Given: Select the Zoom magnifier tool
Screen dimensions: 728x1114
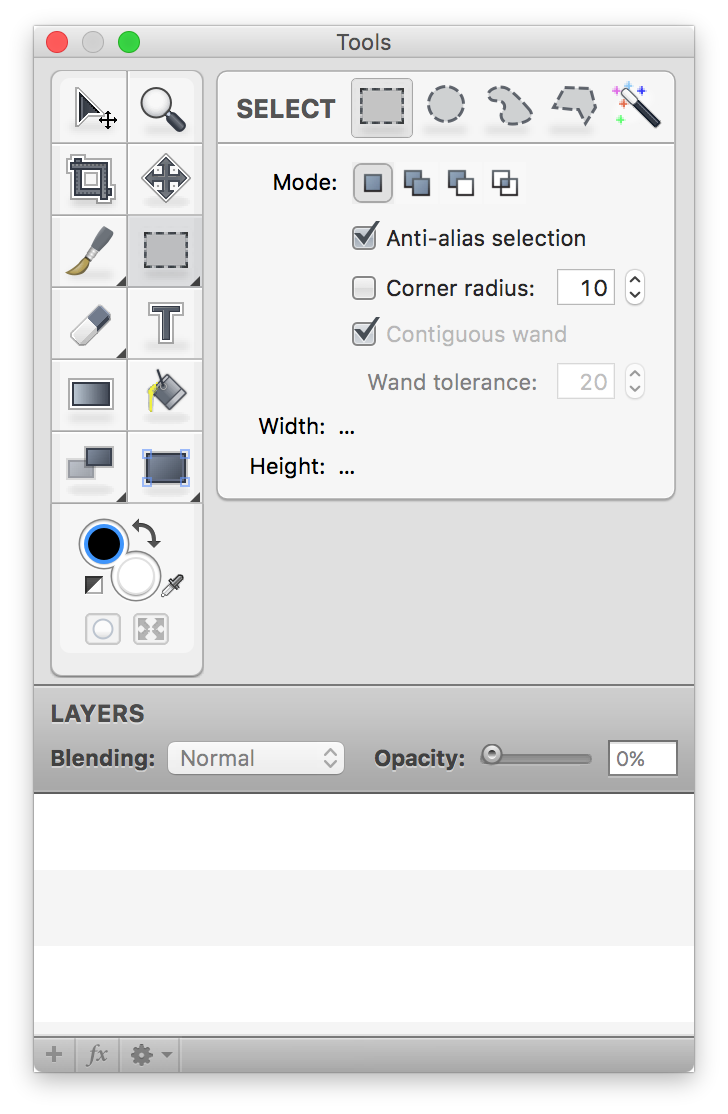Looking at the screenshot, I should [x=165, y=108].
